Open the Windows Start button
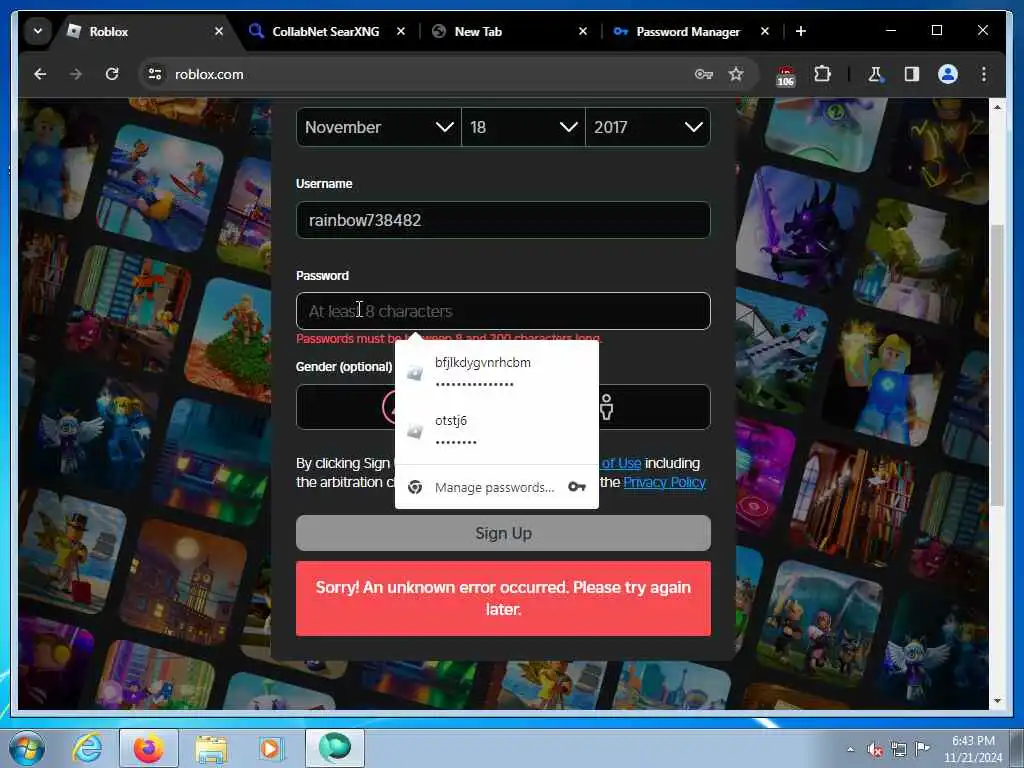The width and height of the screenshot is (1024, 768). 27,748
